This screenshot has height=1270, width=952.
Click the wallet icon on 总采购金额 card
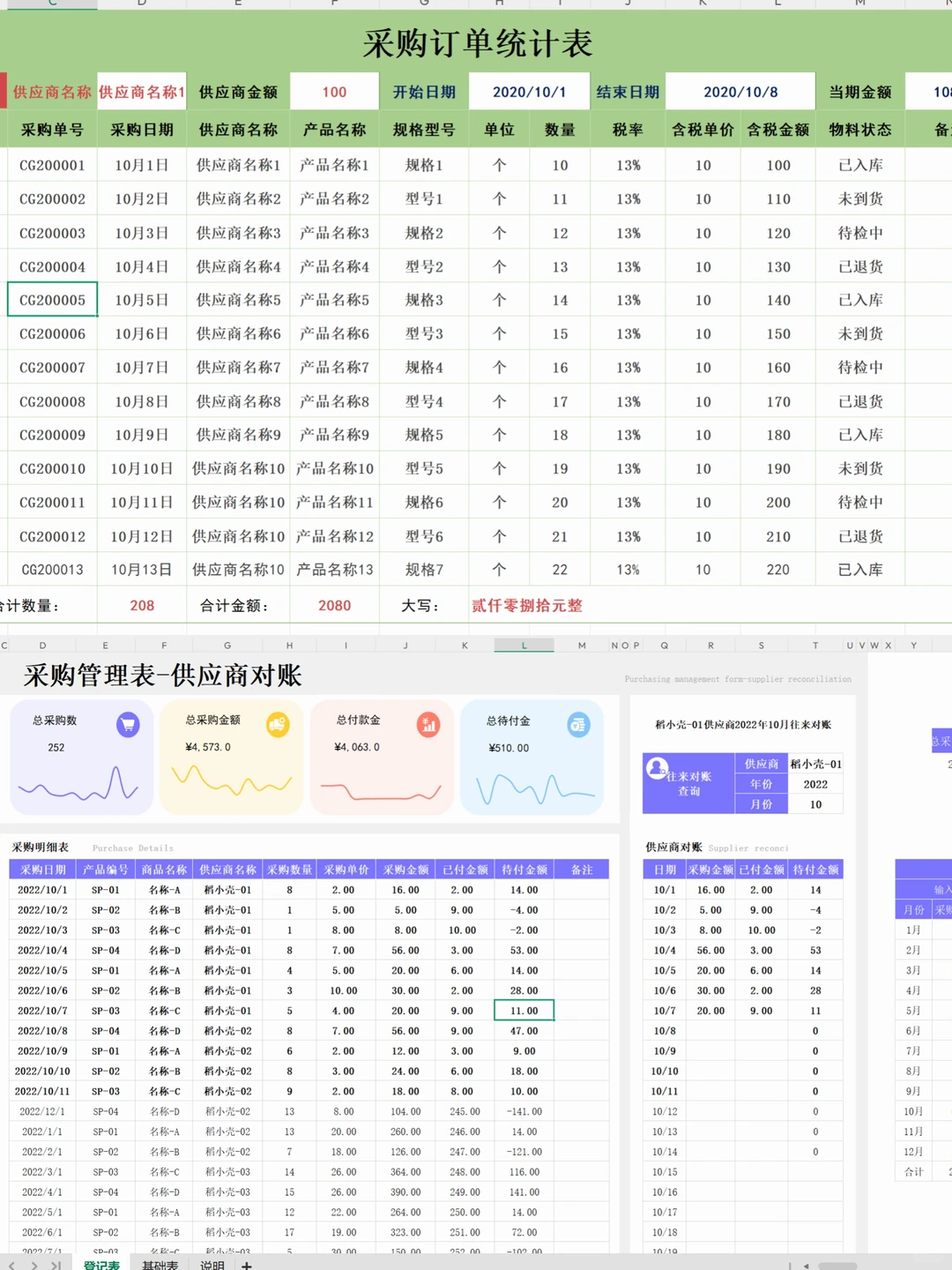pos(280,724)
